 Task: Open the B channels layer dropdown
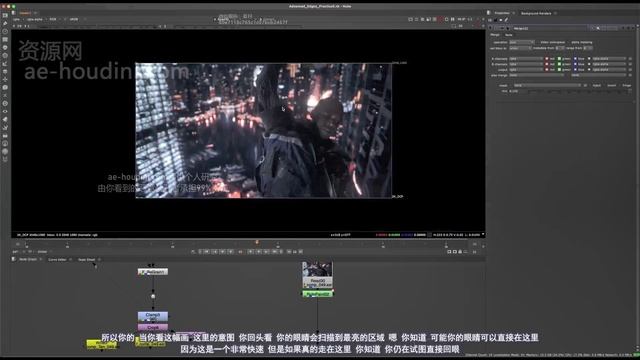point(526,64)
